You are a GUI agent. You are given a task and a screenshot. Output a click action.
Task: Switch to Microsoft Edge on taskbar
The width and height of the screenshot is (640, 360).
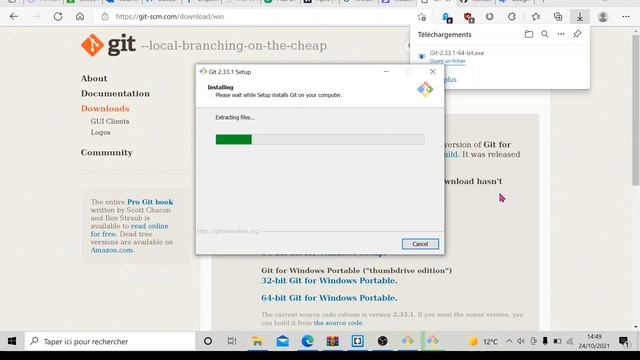pos(307,341)
